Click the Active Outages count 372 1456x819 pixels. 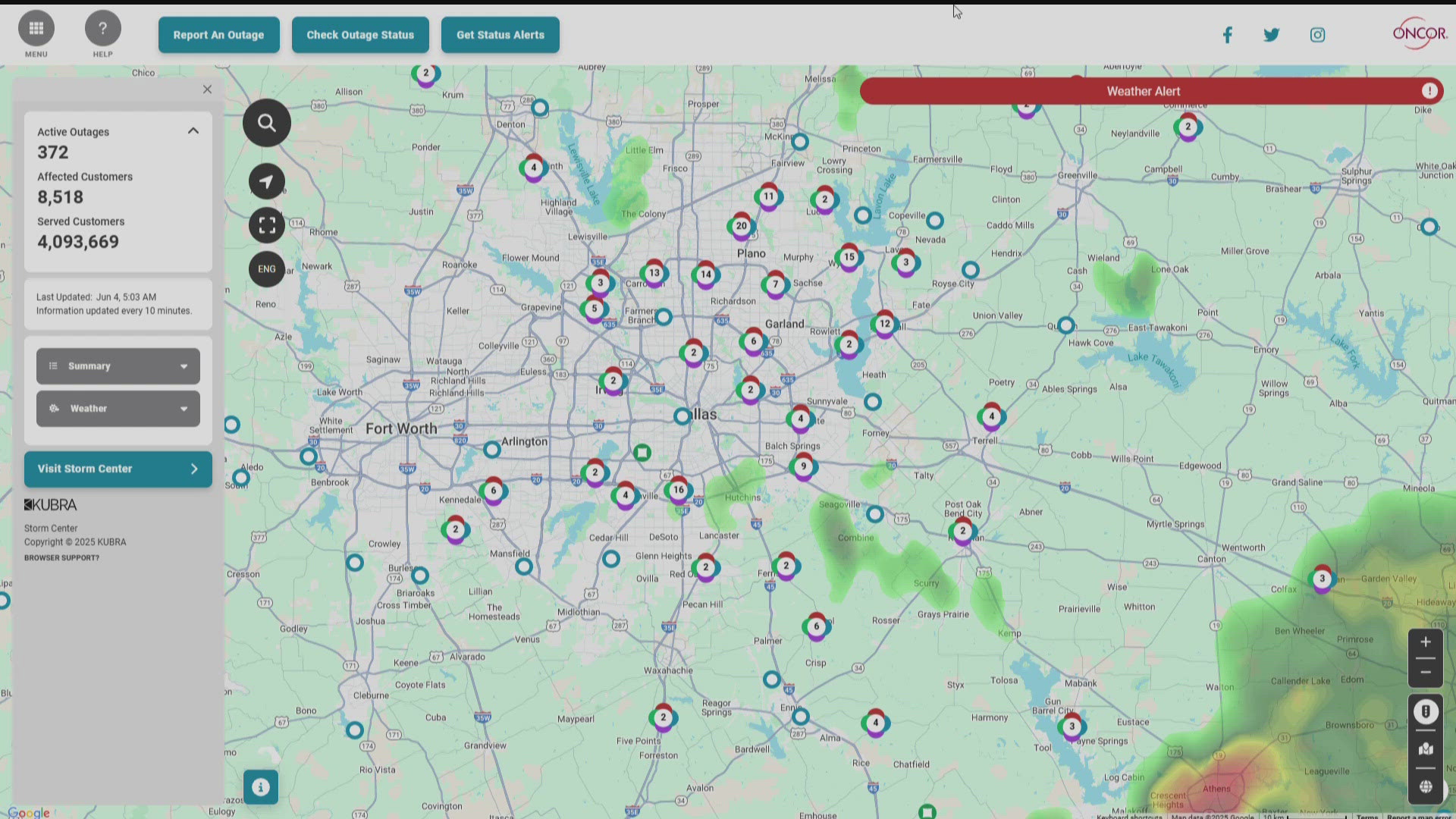coord(53,152)
